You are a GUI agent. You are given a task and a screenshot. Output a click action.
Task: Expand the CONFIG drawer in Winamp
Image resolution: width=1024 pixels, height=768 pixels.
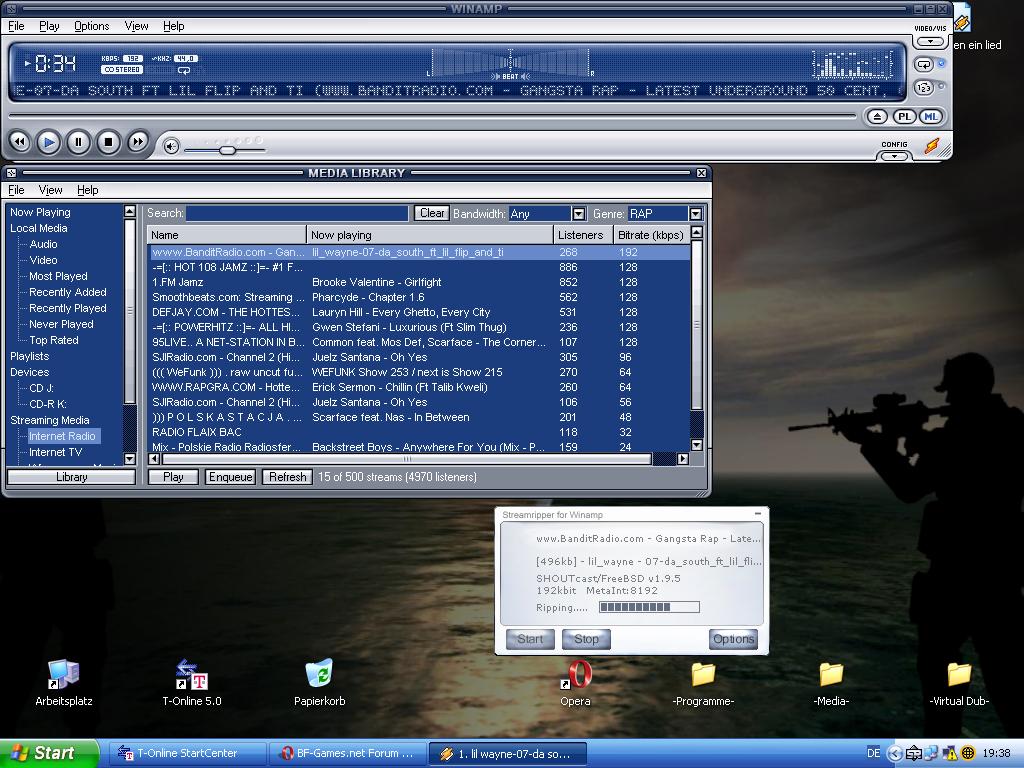pos(894,156)
